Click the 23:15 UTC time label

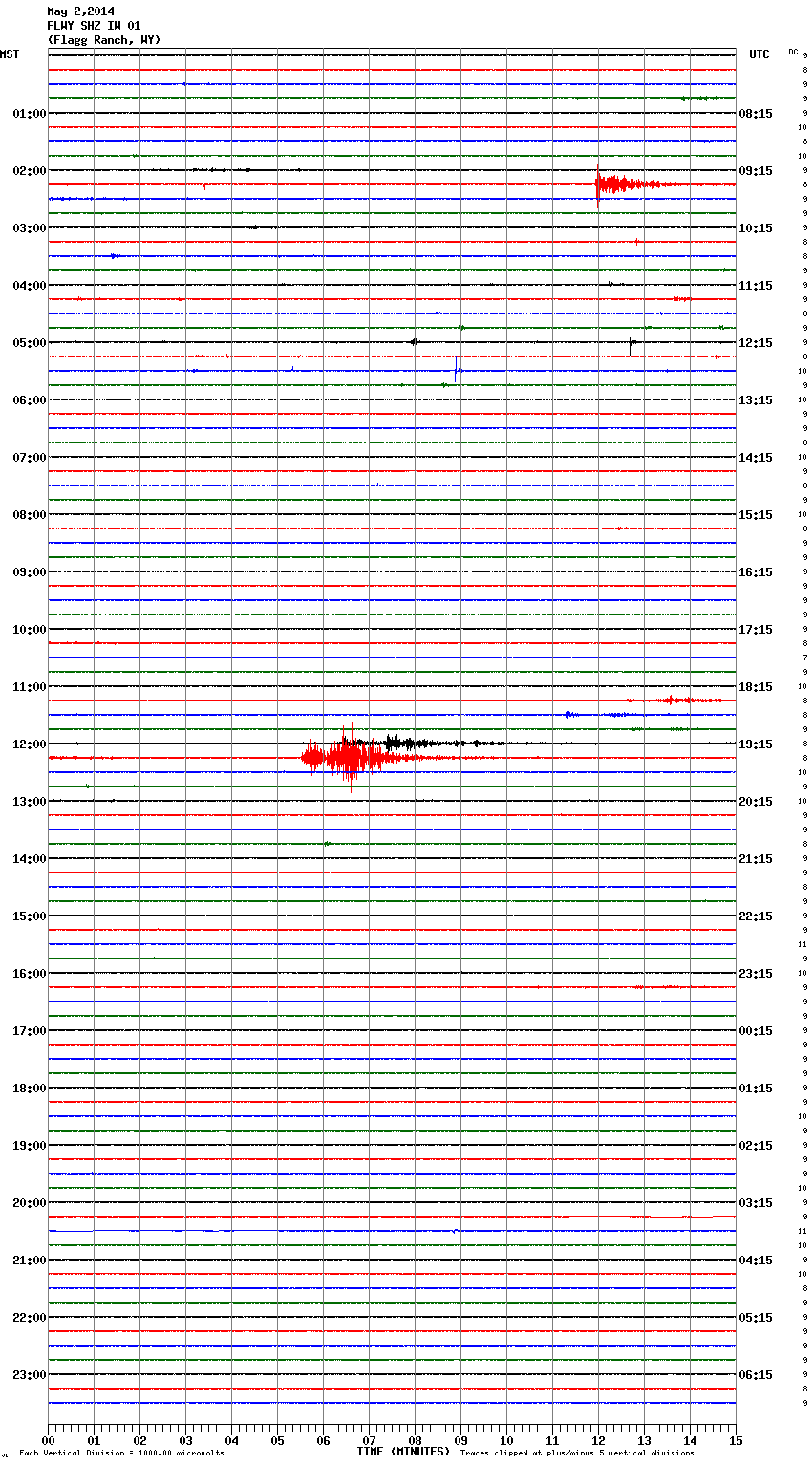(756, 974)
